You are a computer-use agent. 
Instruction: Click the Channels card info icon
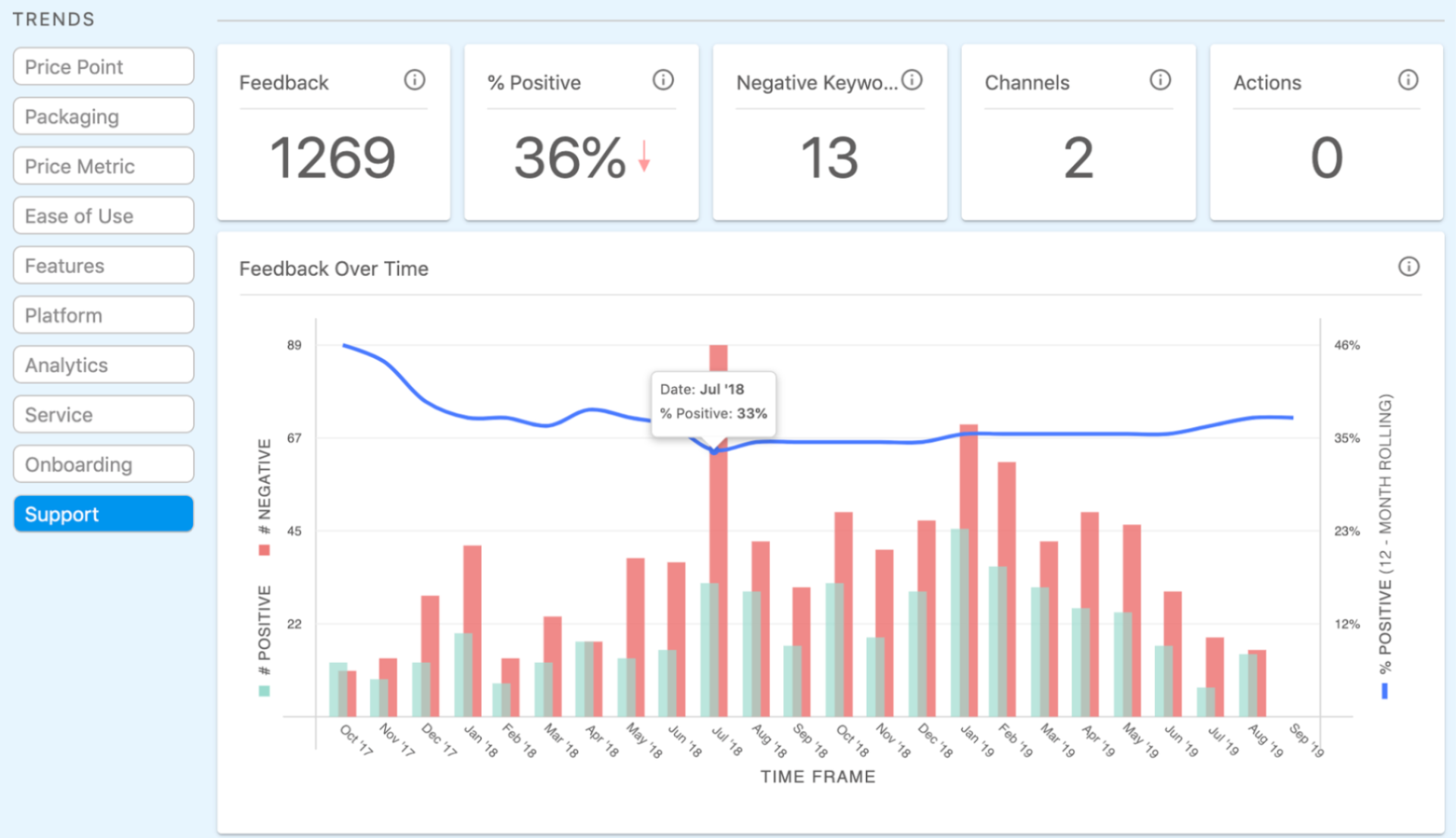[x=1159, y=80]
